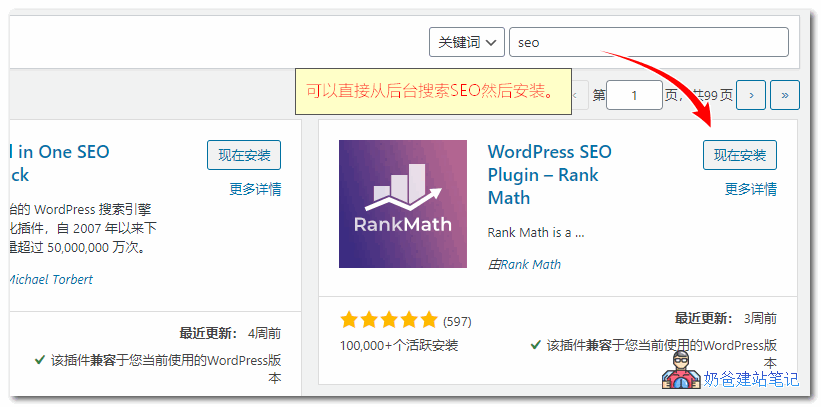Image resolution: width=821 pixels, height=407 pixels.
Task: Open 更多详情 for Rank Math plugin
Action: 750,189
